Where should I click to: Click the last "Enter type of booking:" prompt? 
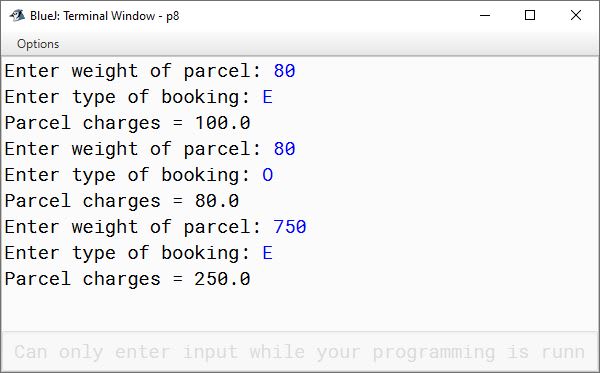point(127,253)
